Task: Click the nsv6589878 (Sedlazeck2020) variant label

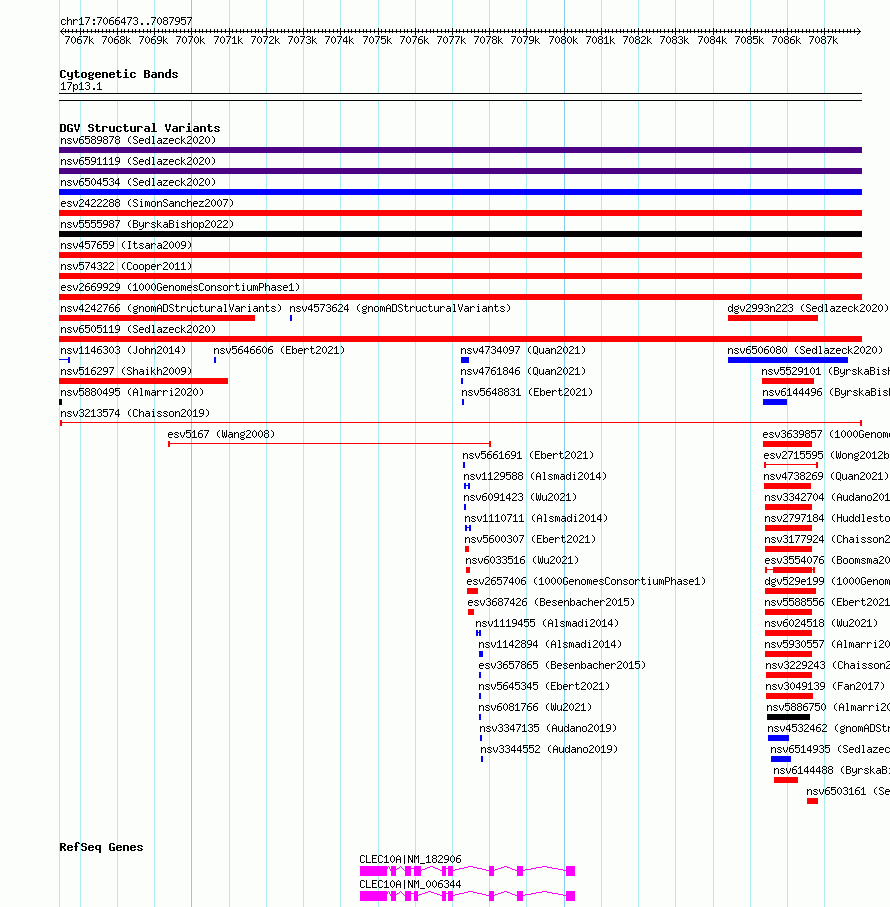Action: (138, 141)
